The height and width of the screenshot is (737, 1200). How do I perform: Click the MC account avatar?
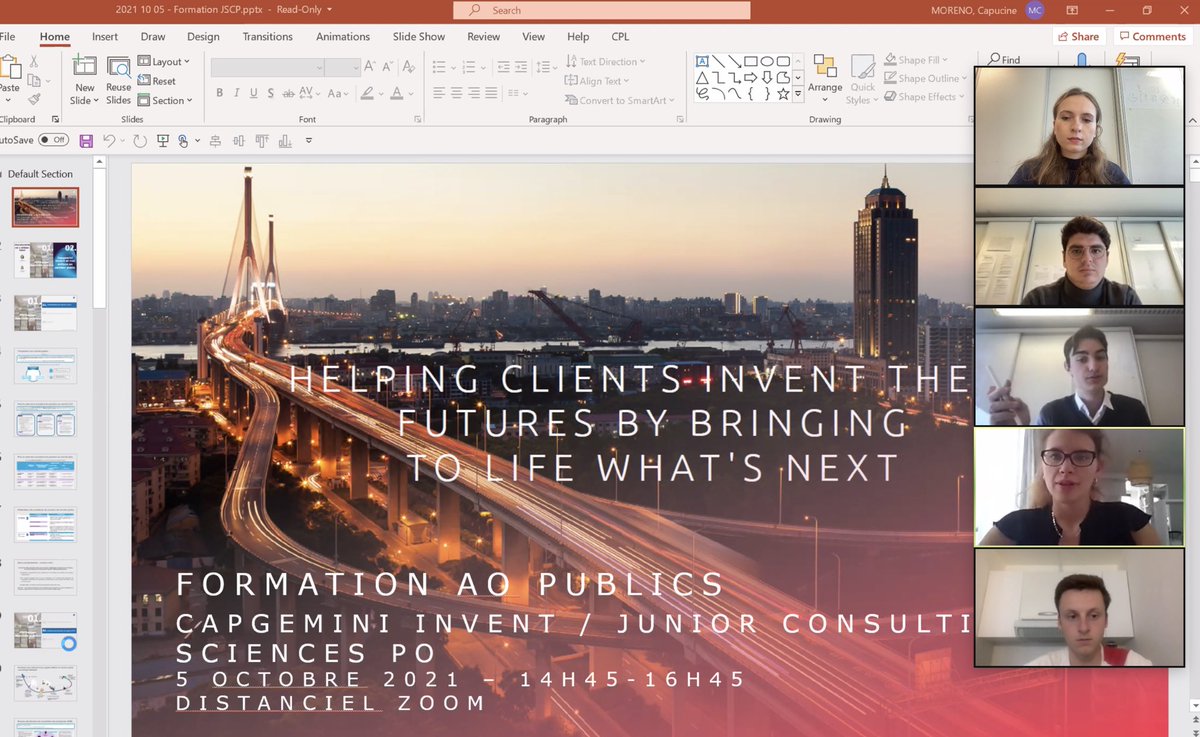(1035, 10)
